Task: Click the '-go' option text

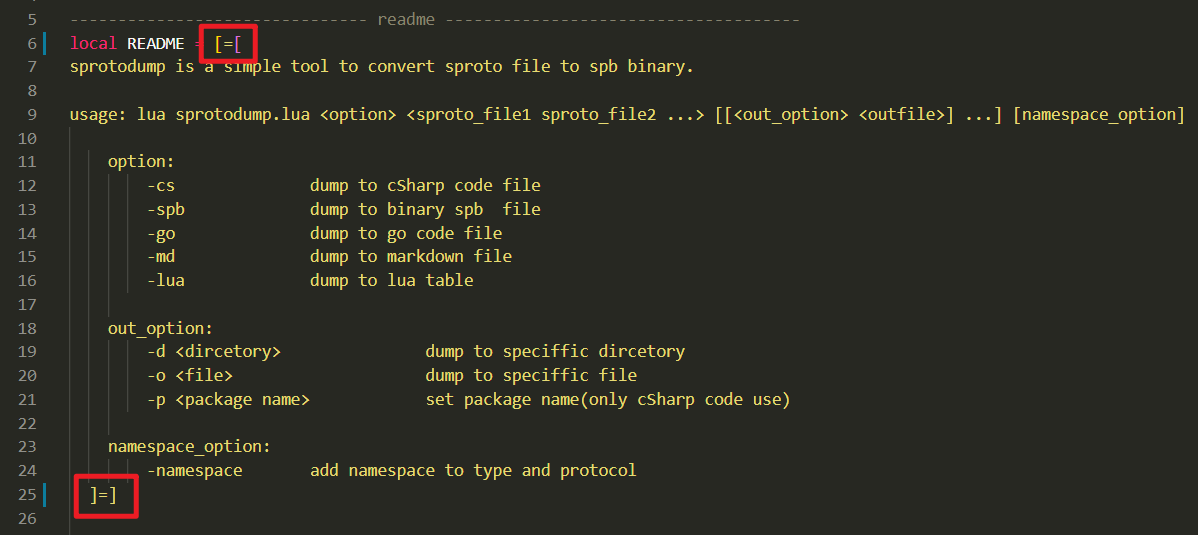Action: click(161, 233)
